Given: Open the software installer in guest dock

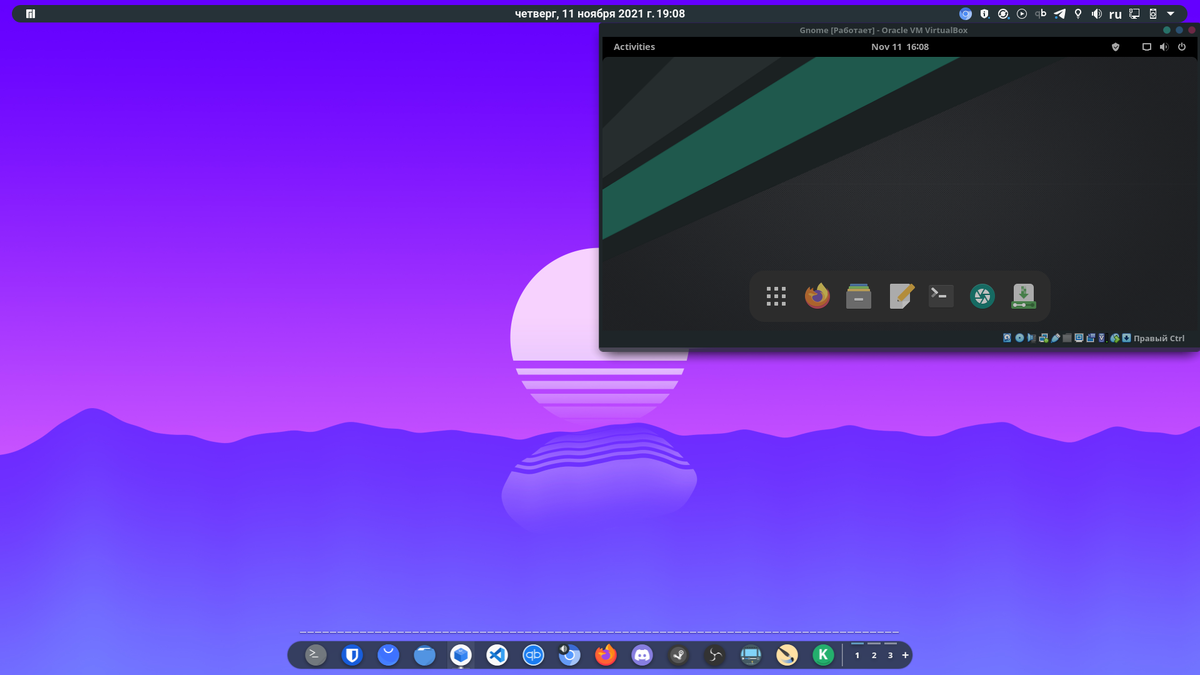Looking at the screenshot, I should 1023,296.
